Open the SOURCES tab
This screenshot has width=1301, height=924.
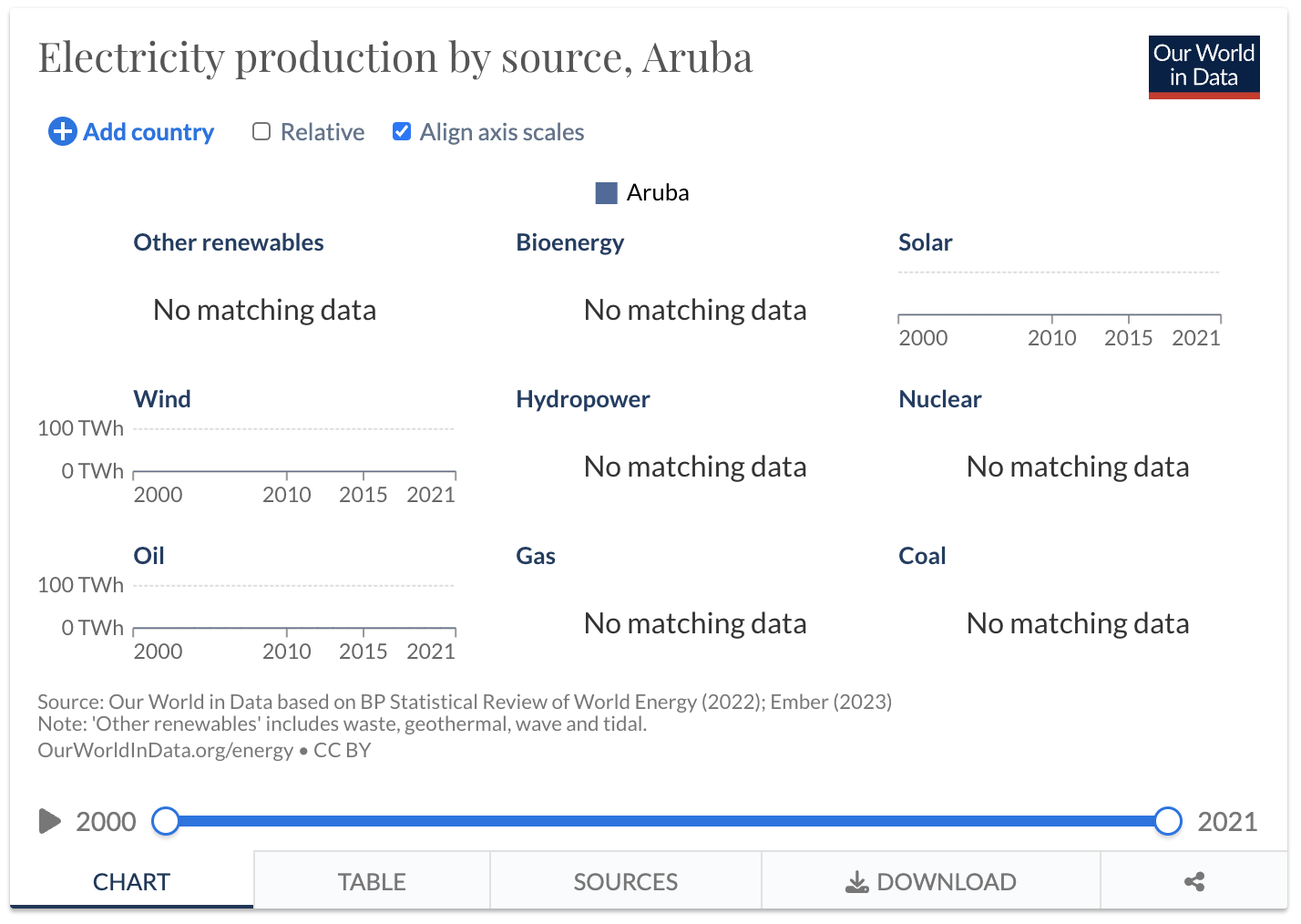626,881
